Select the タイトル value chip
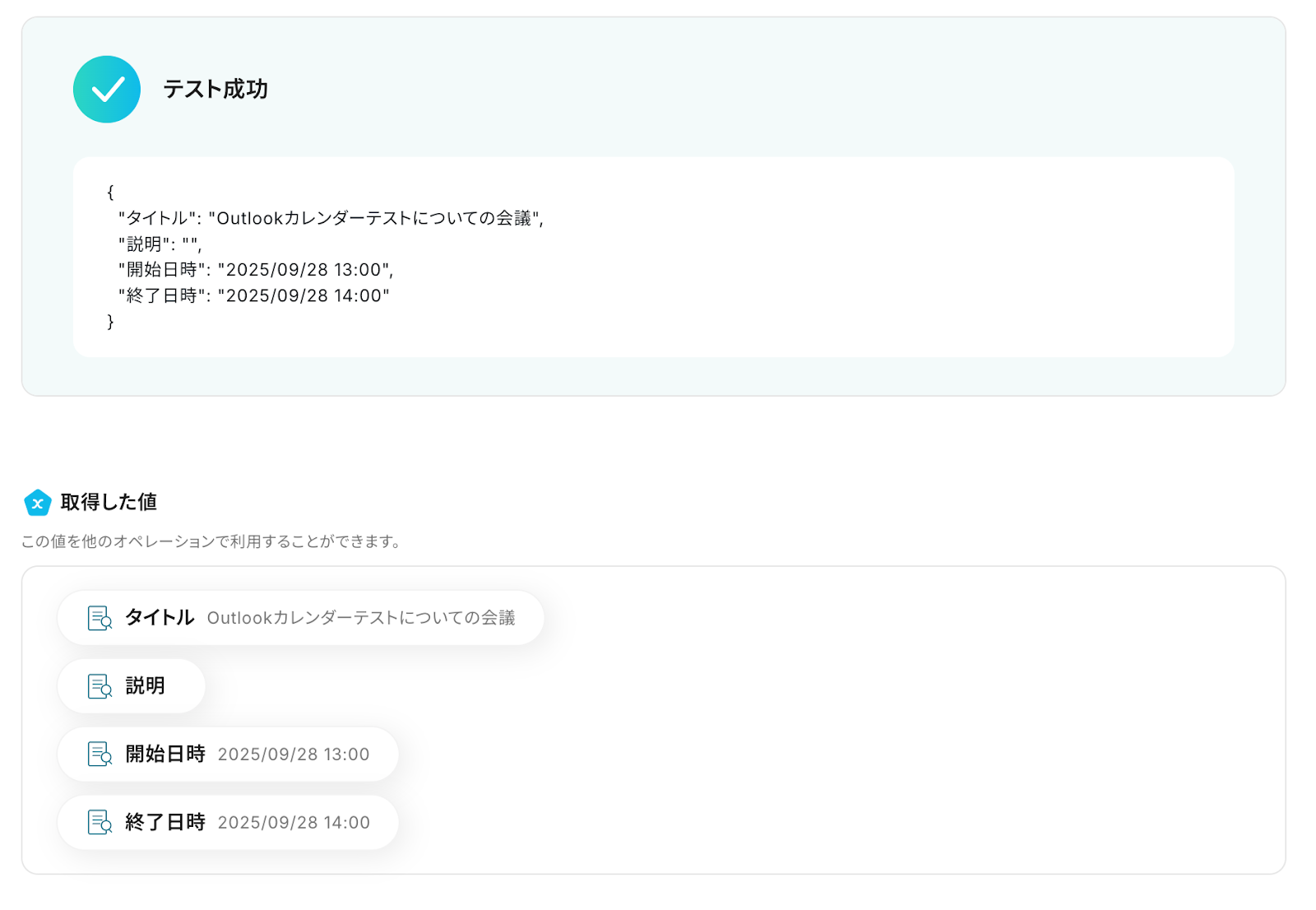 [301, 618]
